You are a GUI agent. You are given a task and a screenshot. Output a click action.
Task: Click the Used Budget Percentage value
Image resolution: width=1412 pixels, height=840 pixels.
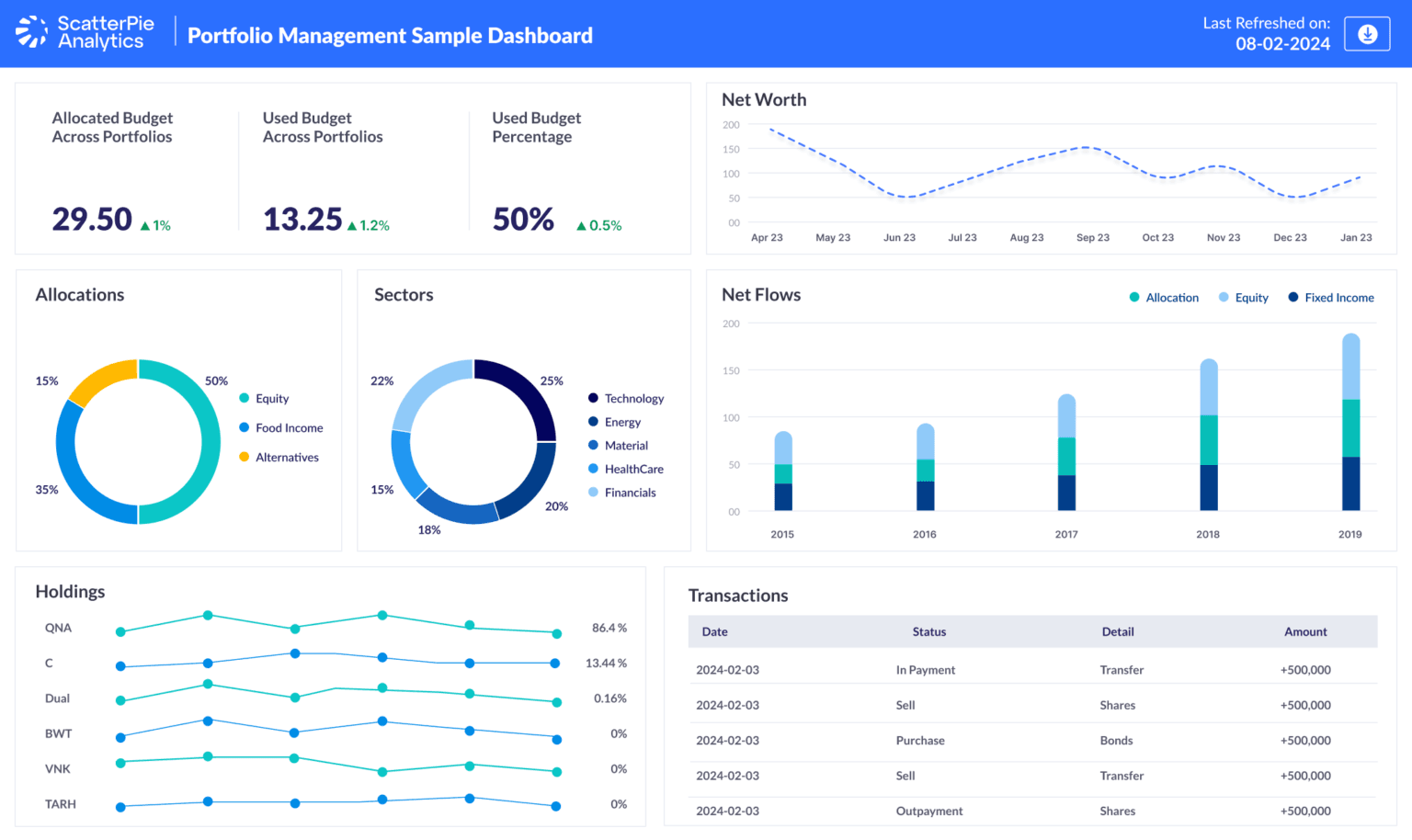click(522, 219)
